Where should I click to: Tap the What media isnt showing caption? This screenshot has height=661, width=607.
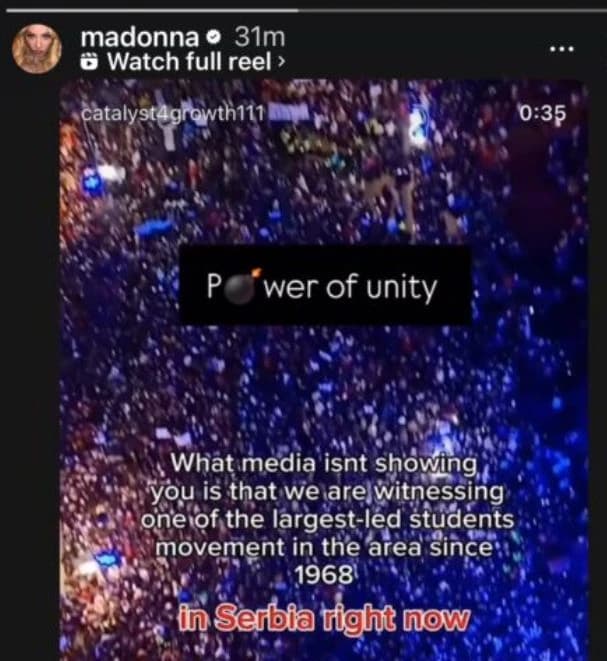(x=327, y=519)
